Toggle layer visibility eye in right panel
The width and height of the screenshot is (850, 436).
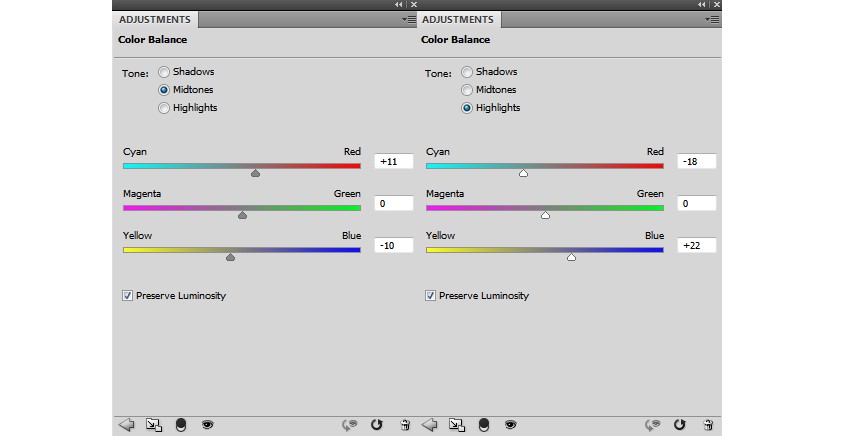[511, 425]
